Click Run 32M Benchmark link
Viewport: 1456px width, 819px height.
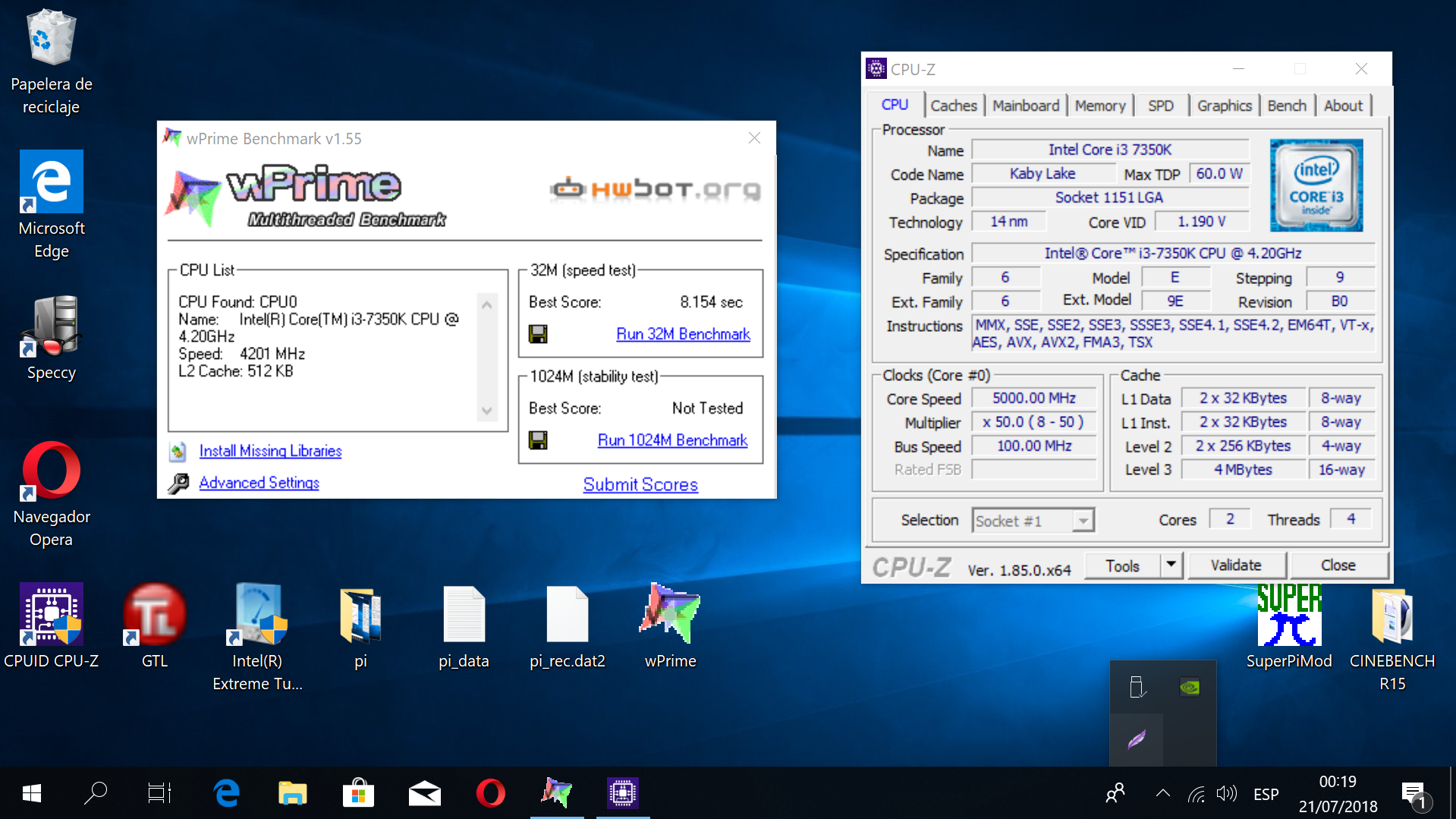(683, 334)
